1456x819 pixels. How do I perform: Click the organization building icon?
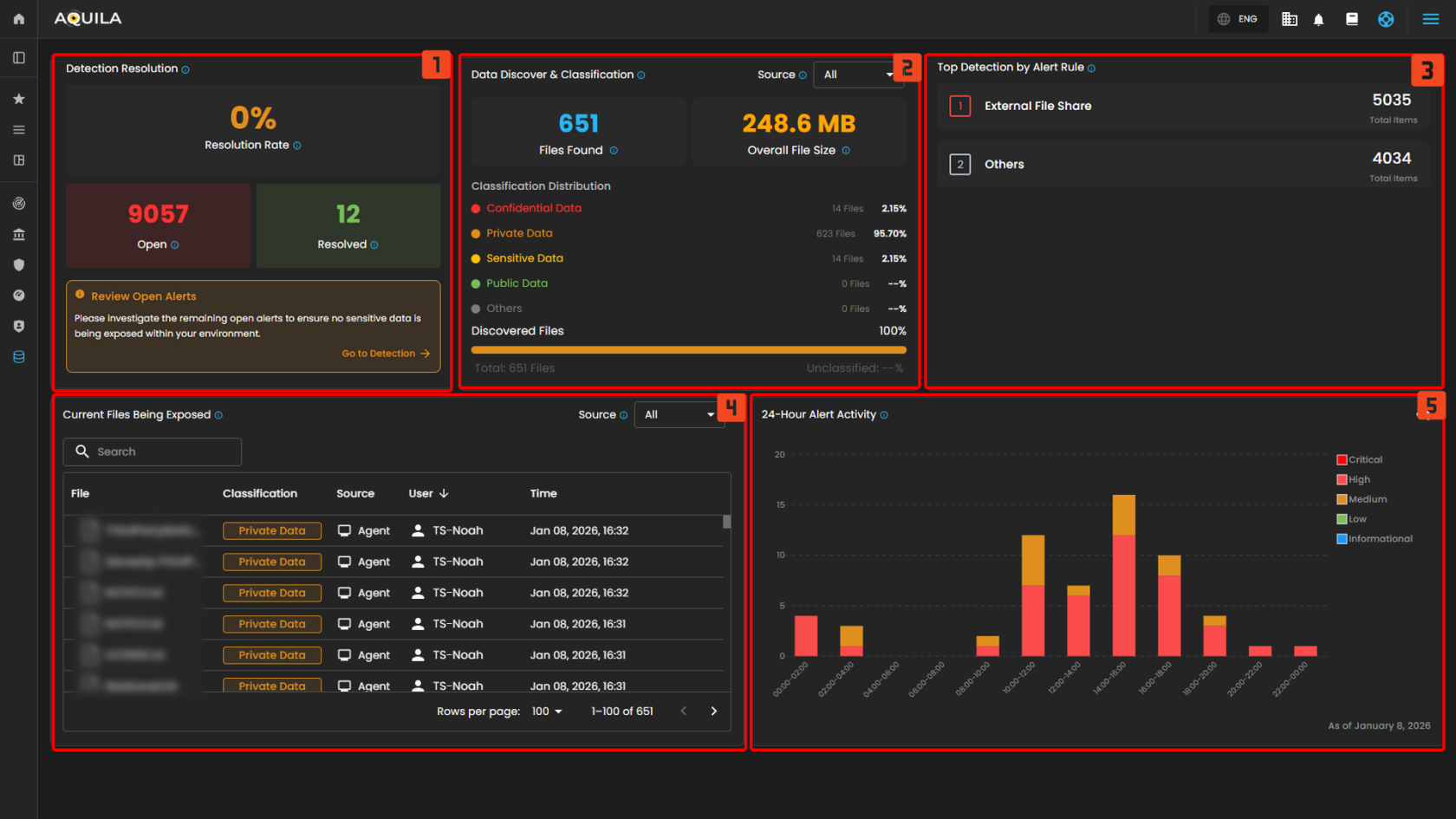pos(1290,19)
